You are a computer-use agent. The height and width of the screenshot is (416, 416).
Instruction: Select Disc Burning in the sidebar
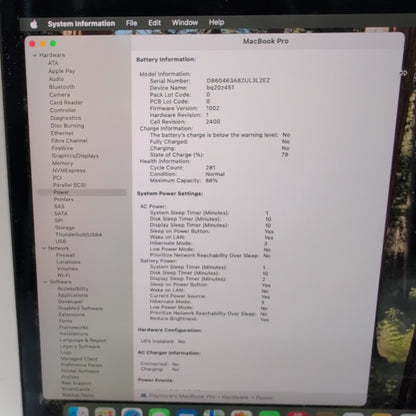tap(67, 126)
